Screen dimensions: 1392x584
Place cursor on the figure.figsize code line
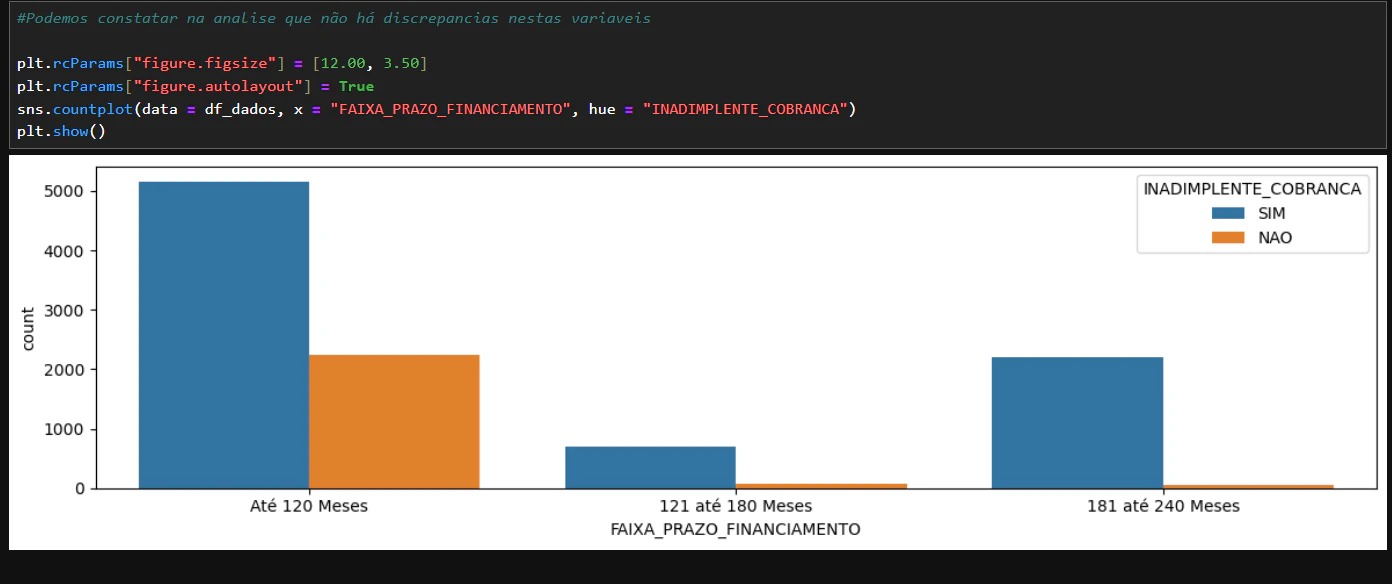click(222, 63)
